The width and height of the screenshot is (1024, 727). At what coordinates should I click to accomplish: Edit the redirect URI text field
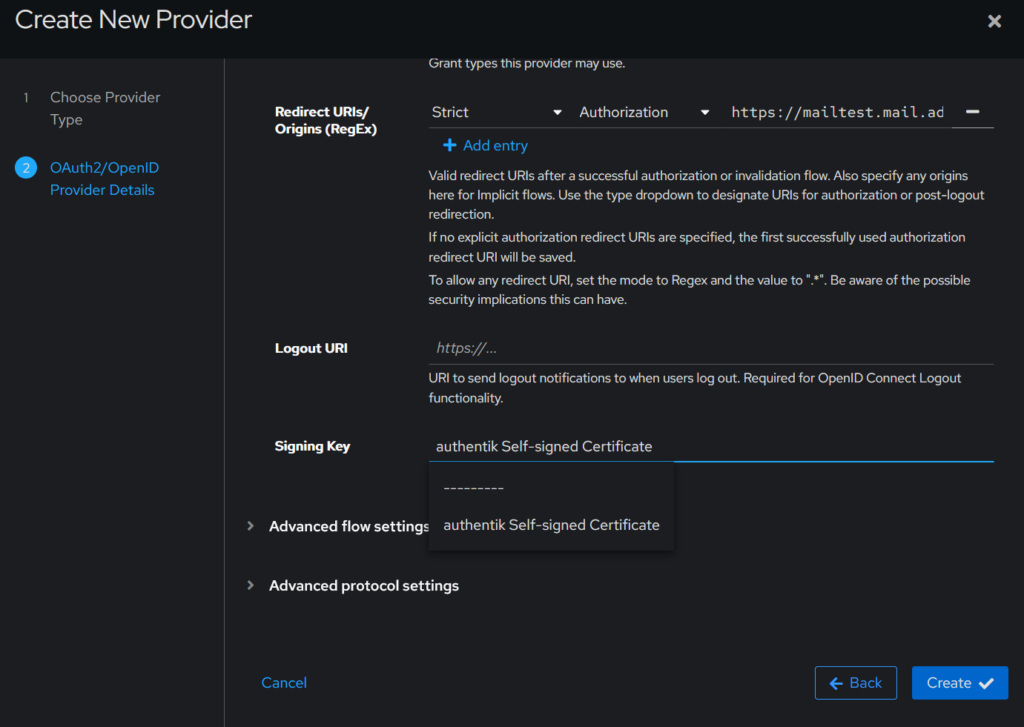click(837, 112)
